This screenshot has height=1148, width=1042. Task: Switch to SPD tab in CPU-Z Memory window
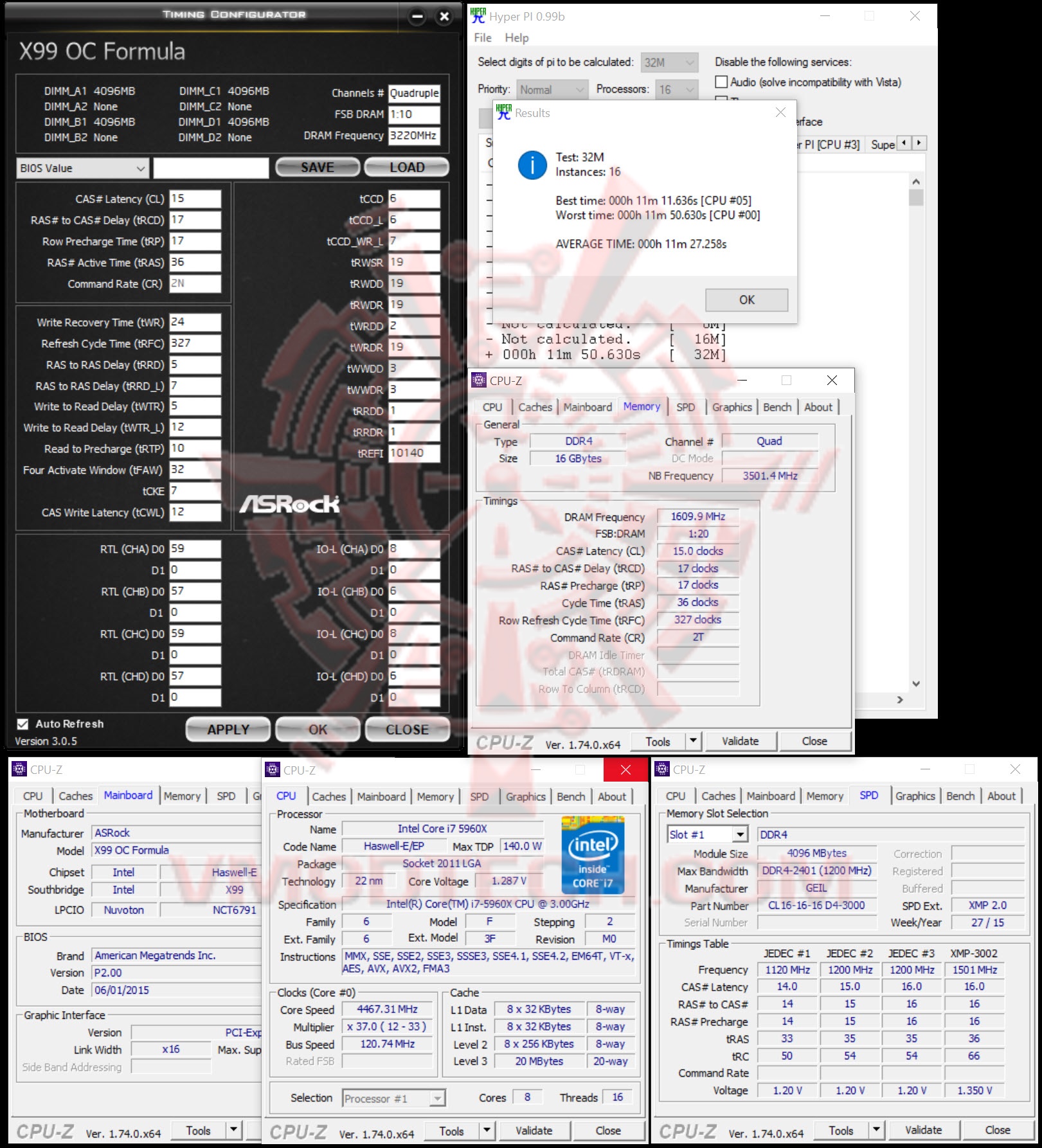(686, 407)
